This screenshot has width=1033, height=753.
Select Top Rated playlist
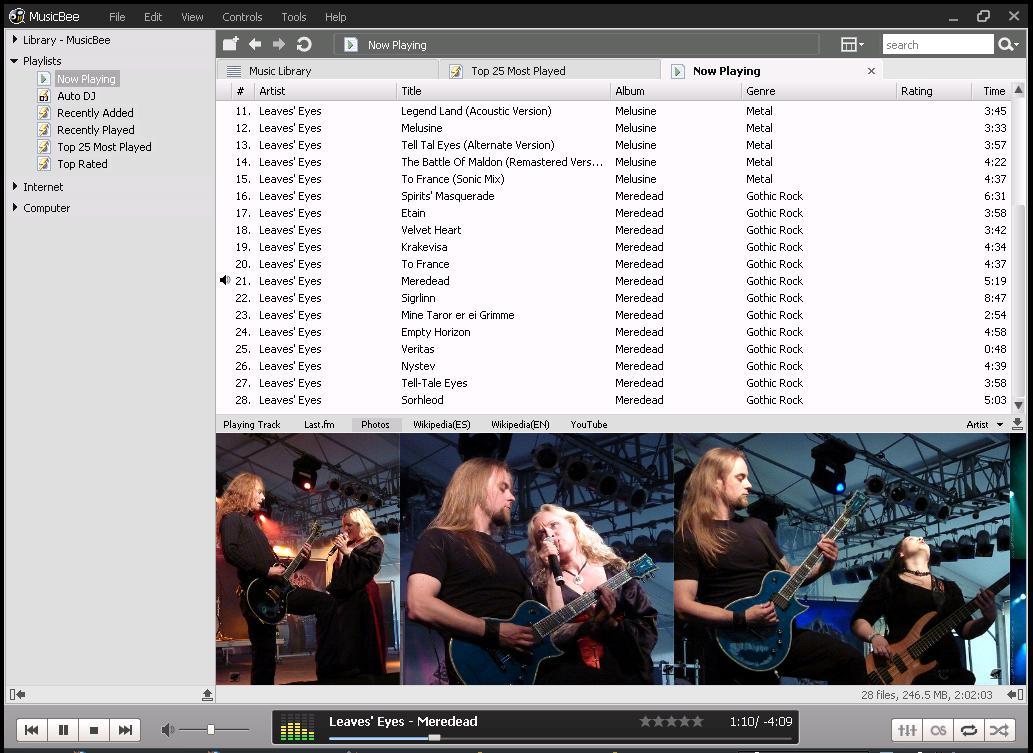[x=82, y=164]
